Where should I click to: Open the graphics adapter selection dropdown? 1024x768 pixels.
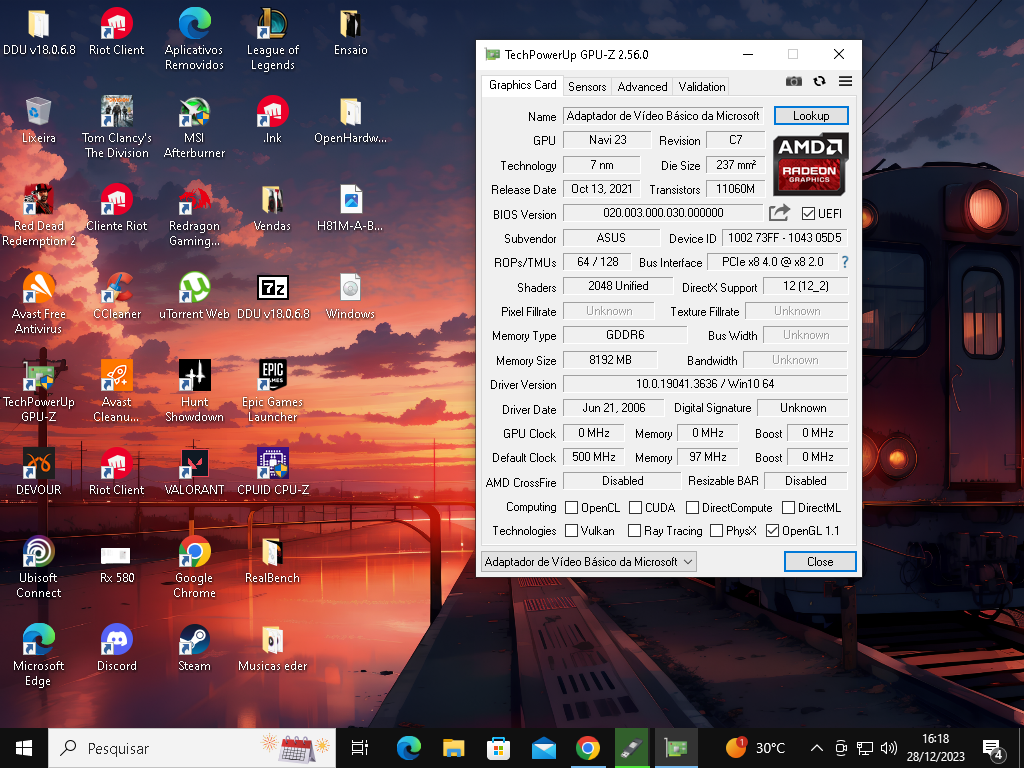(x=588, y=562)
